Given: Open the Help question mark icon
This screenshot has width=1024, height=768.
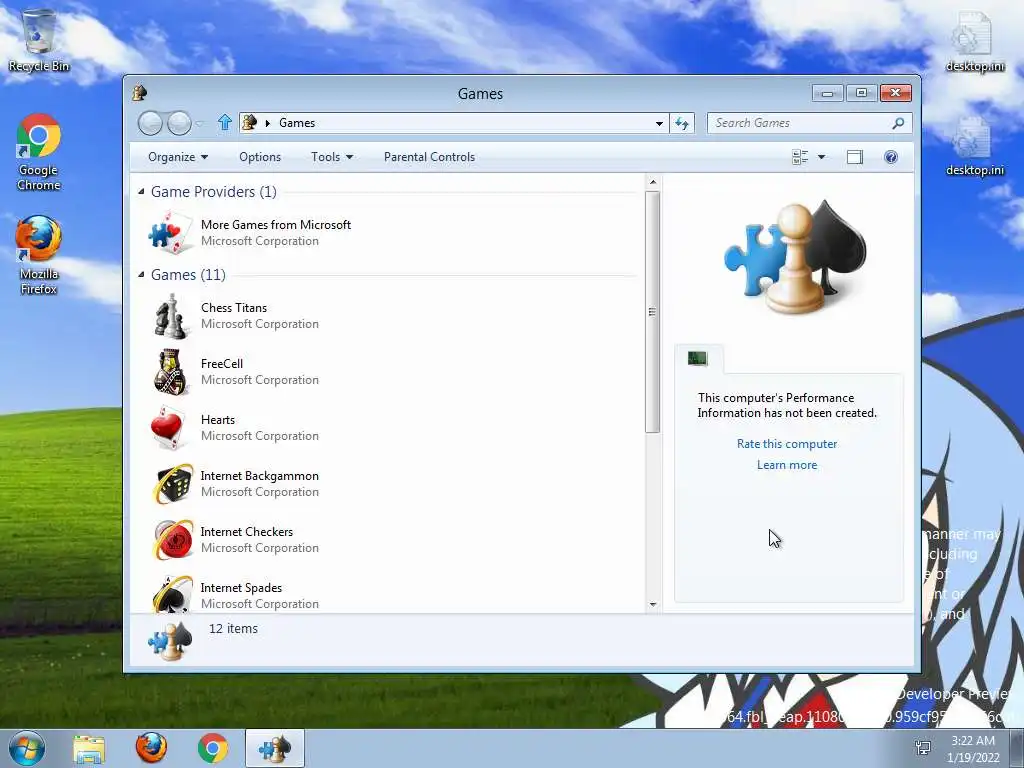Looking at the screenshot, I should (891, 157).
